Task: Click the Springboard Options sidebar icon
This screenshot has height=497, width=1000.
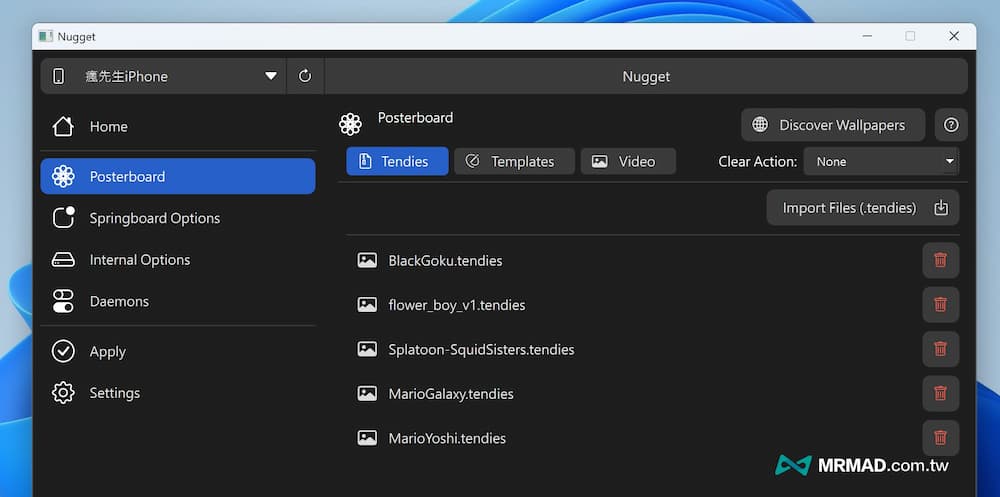Action: [63, 218]
